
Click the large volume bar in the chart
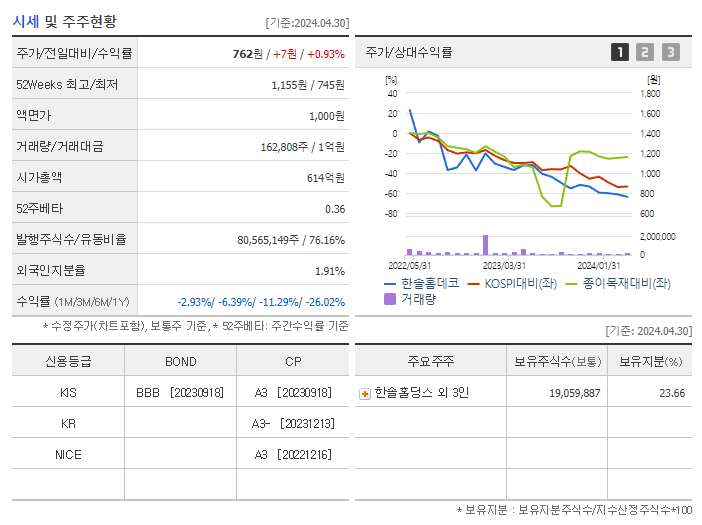pyautogui.click(x=485, y=245)
